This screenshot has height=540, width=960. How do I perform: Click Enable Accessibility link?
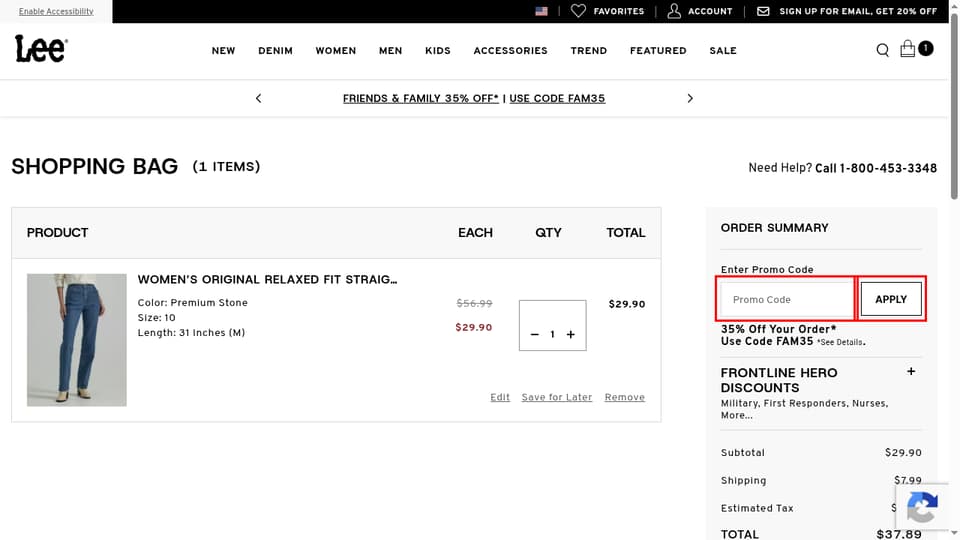pyautogui.click(x=56, y=12)
